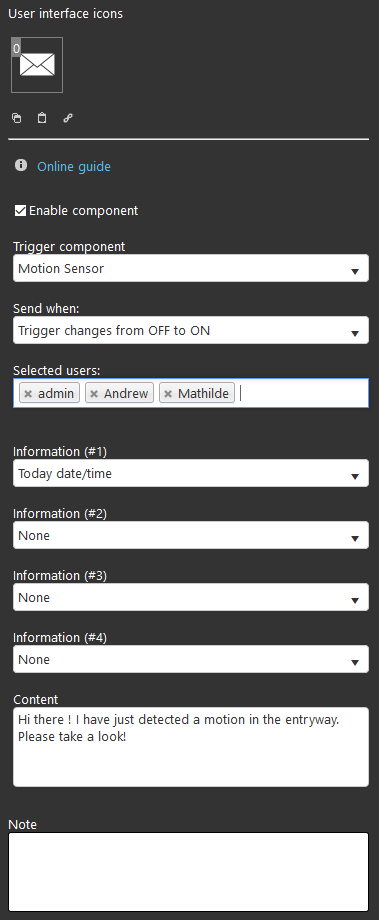The width and height of the screenshot is (379, 920).
Task: Open the Trigger component dropdown
Action: [x=191, y=268]
